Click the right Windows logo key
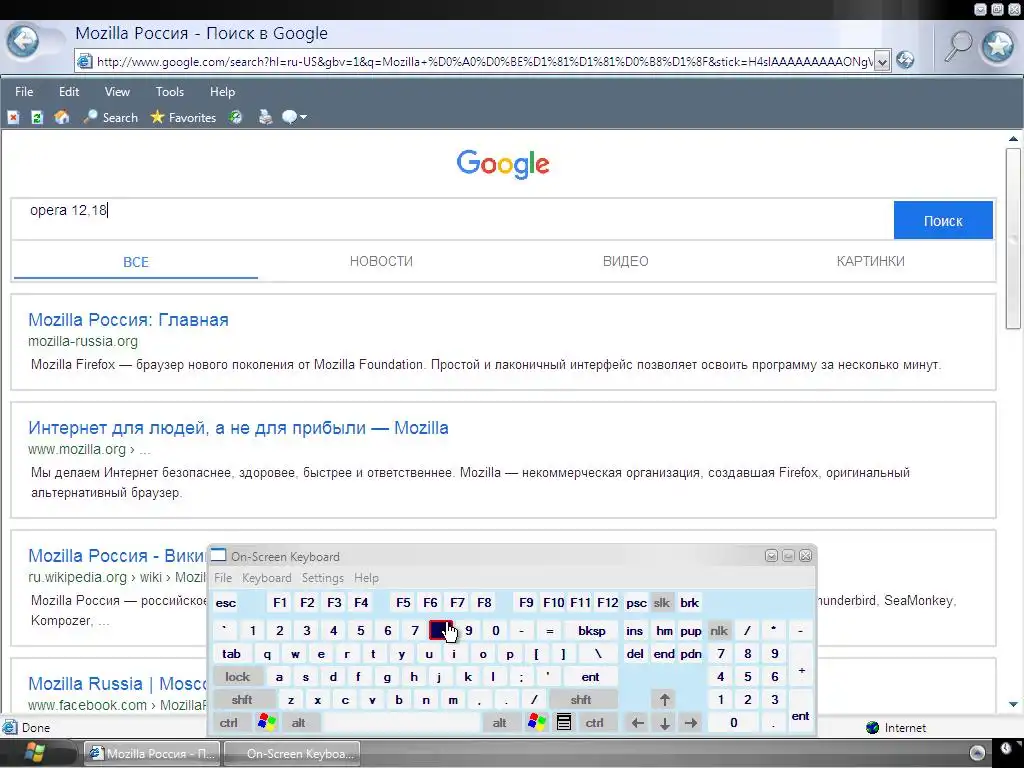1024x768 pixels. [537, 722]
